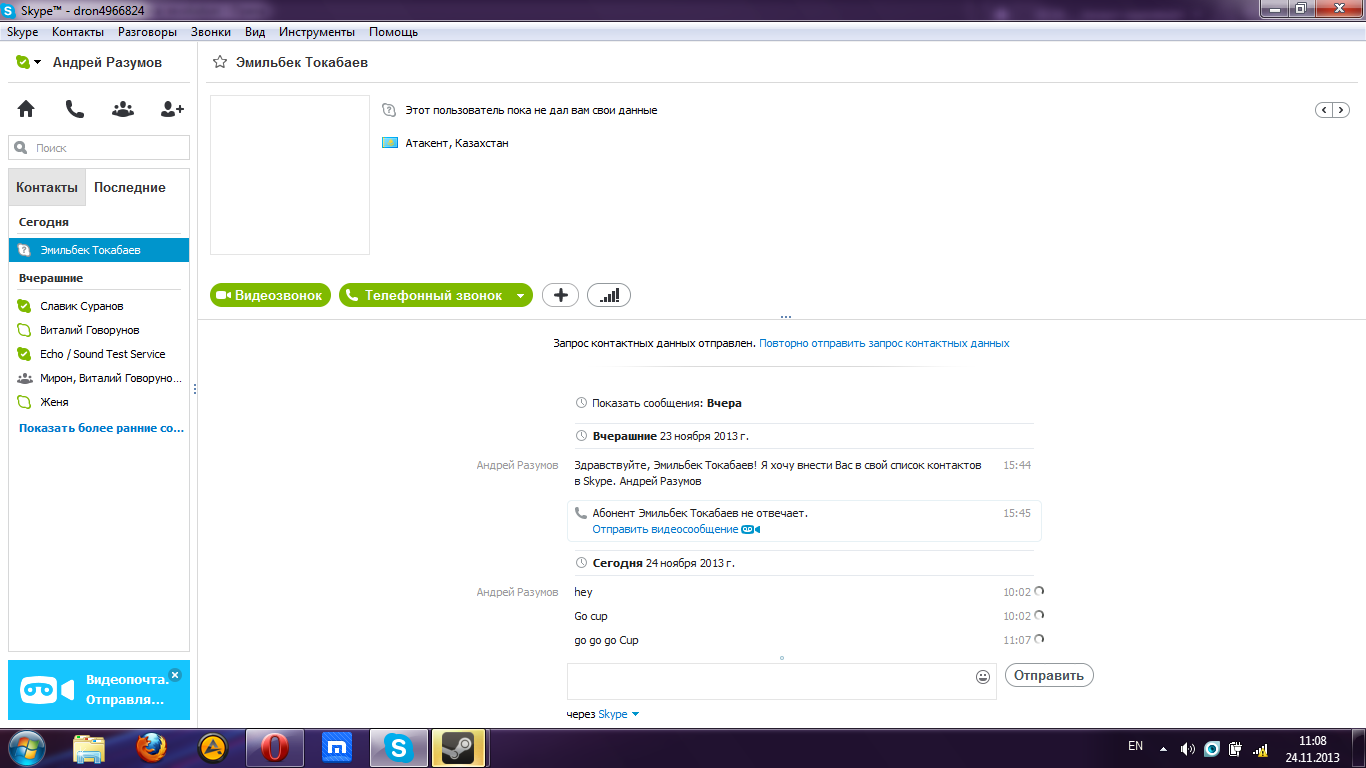Add a contact with plus-person icon

coord(172,109)
